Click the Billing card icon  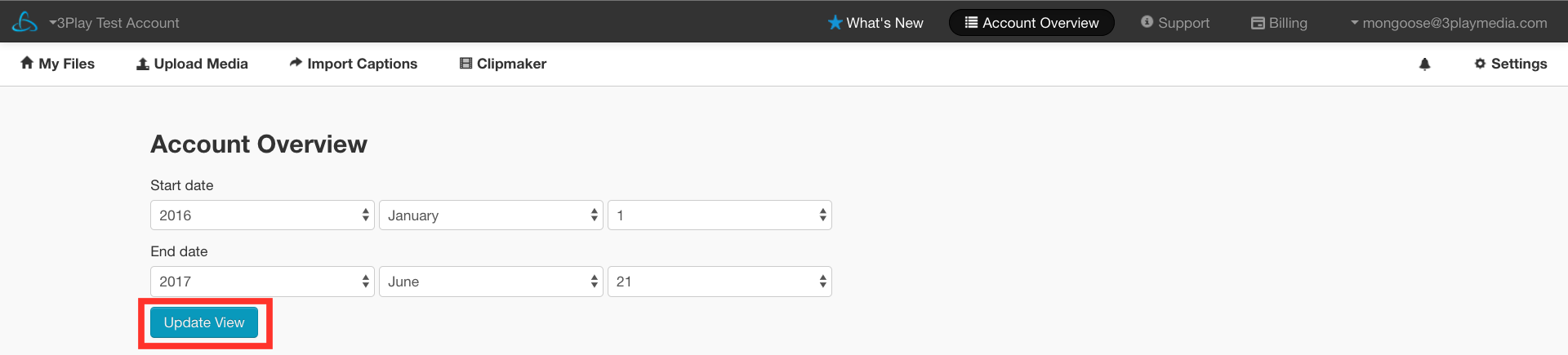point(1258,23)
